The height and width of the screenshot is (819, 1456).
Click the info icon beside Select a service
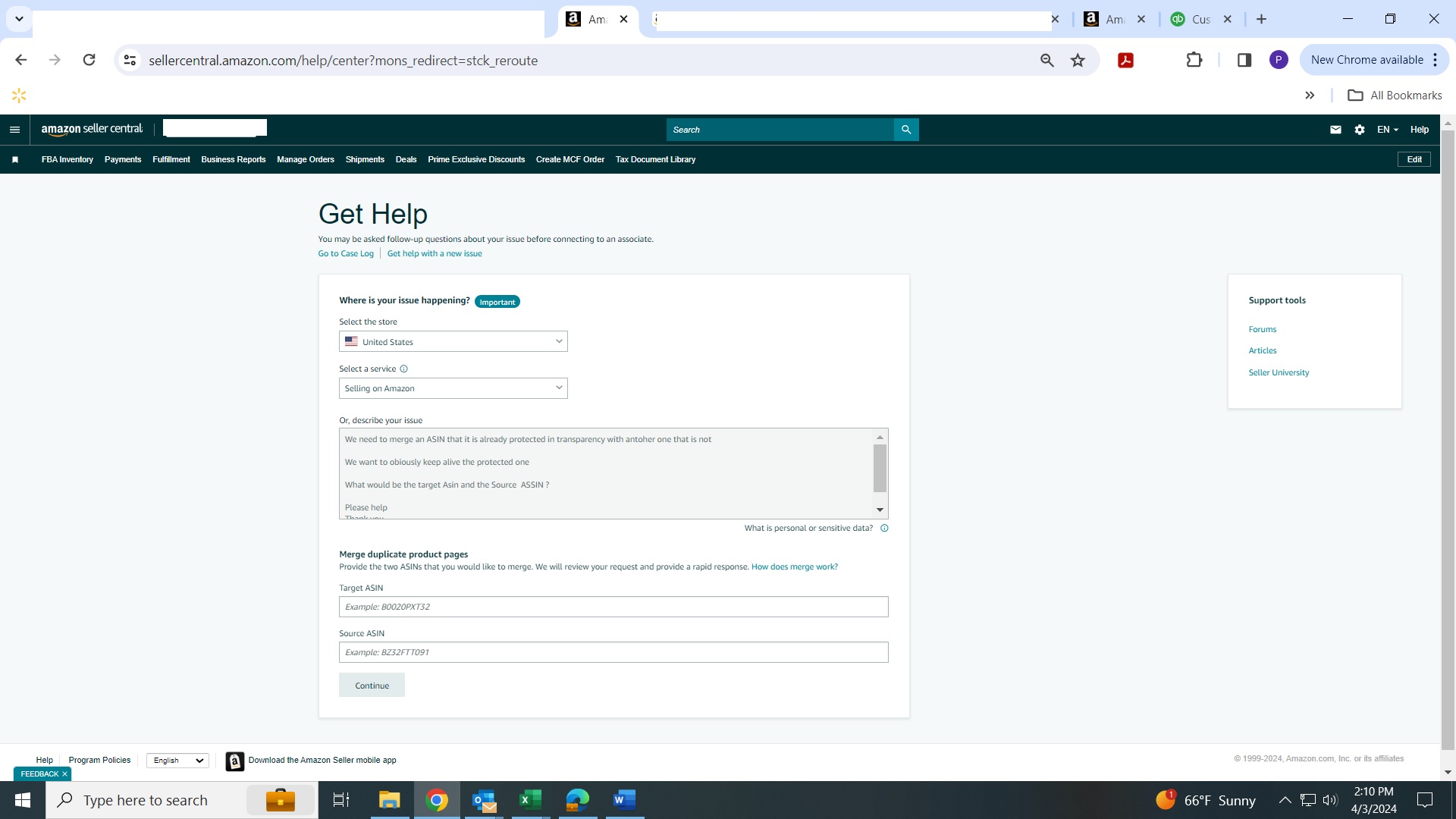click(x=403, y=369)
